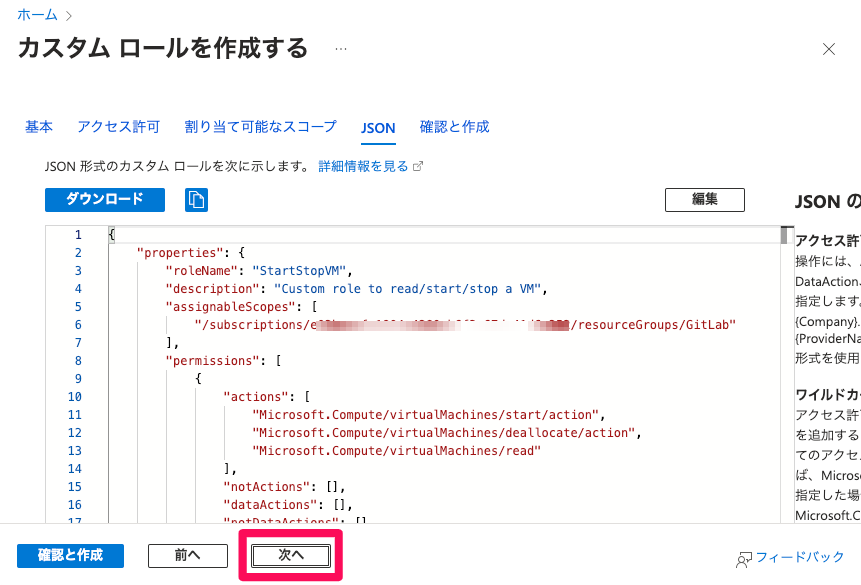
Task: Open the 確認と作成 tab
Action: (x=454, y=127)
